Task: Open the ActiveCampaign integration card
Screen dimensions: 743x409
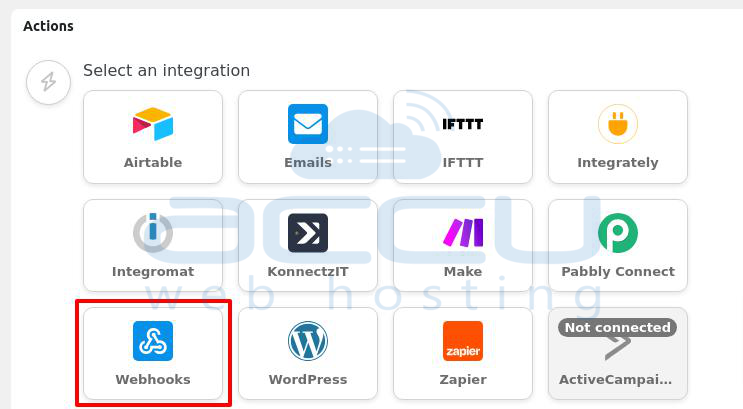Action: tap(617, 353)
